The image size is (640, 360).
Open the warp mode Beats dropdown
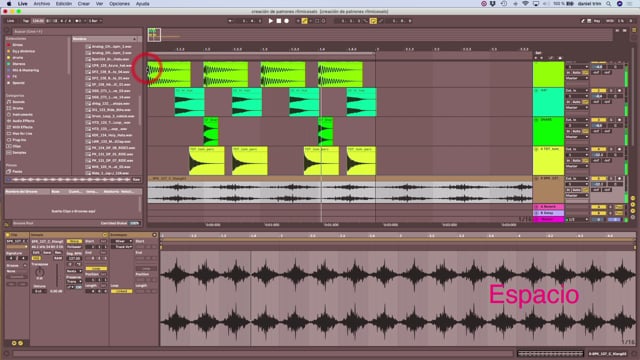[73, 271]
